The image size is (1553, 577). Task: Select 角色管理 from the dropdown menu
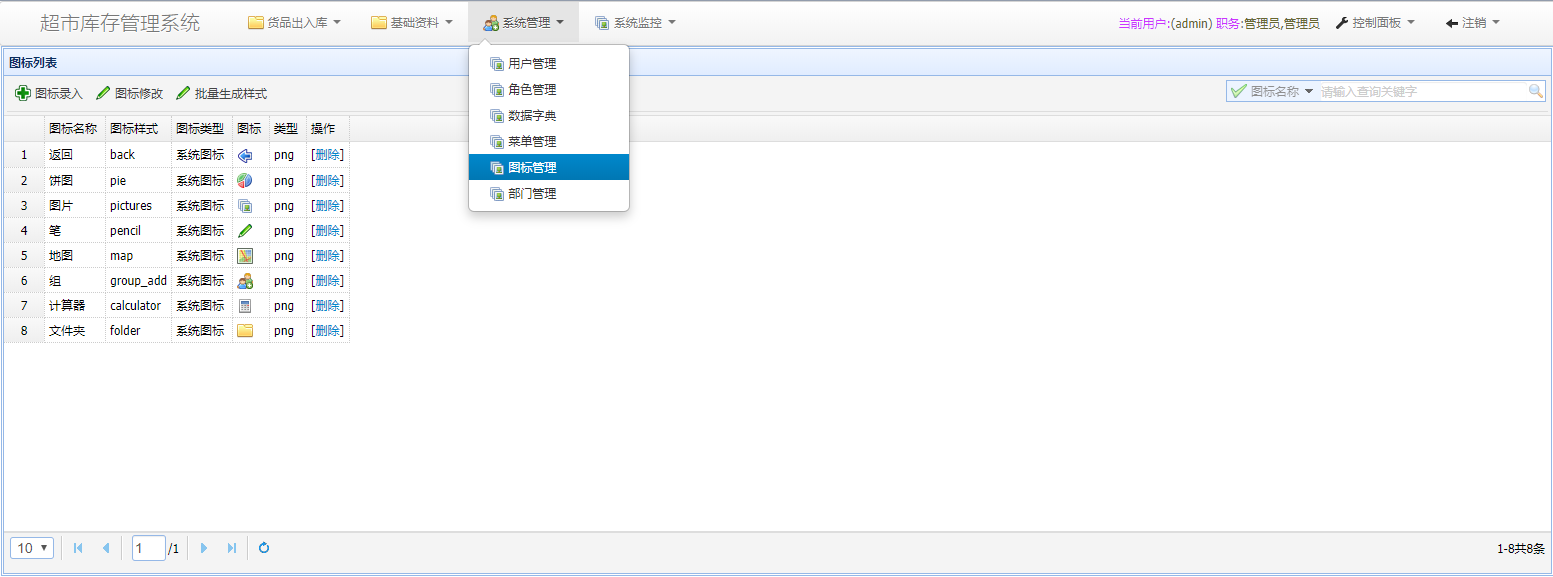point(549,90)
